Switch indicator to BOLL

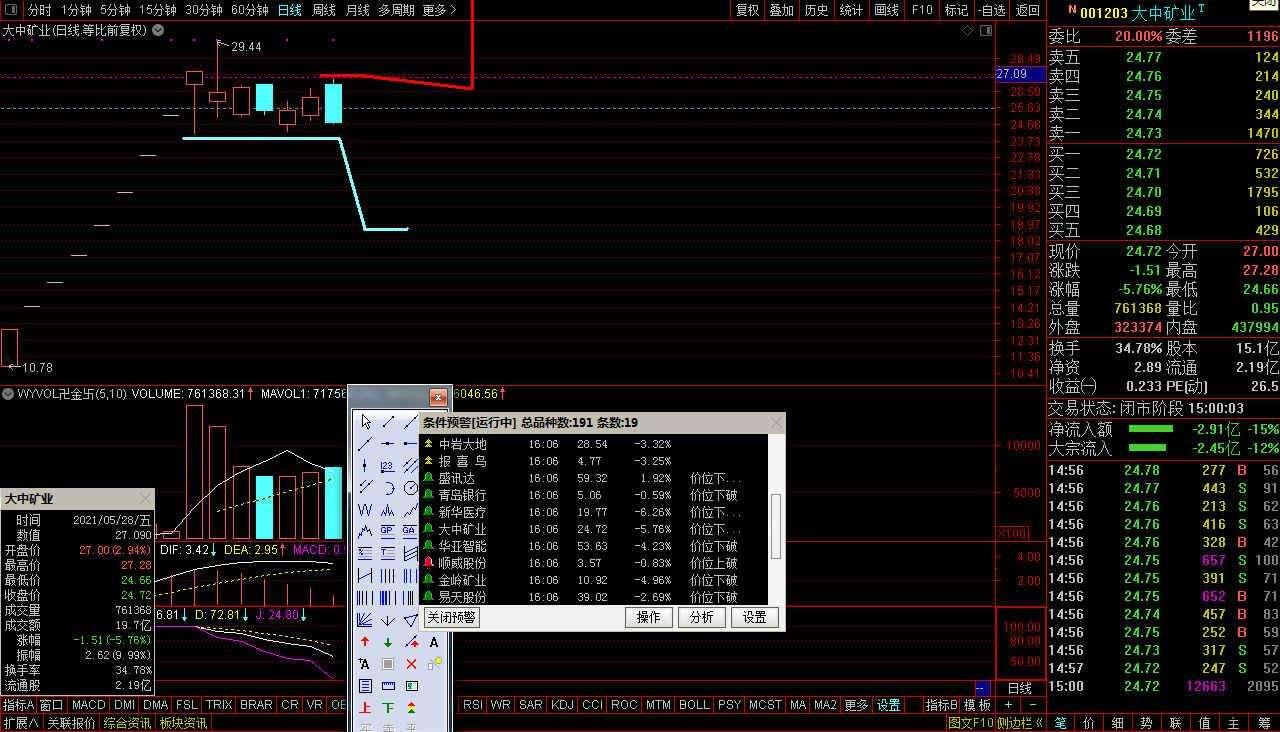click(x=694, y=705)
